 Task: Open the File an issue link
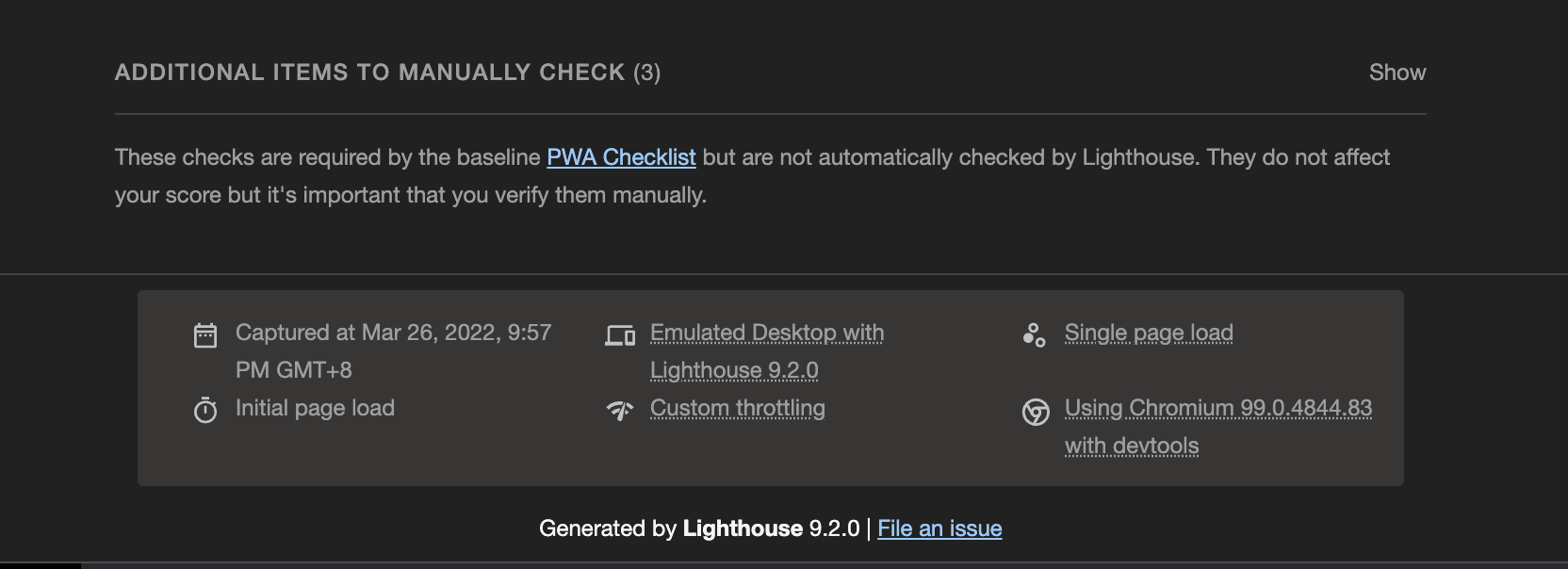tap(939, 528)
